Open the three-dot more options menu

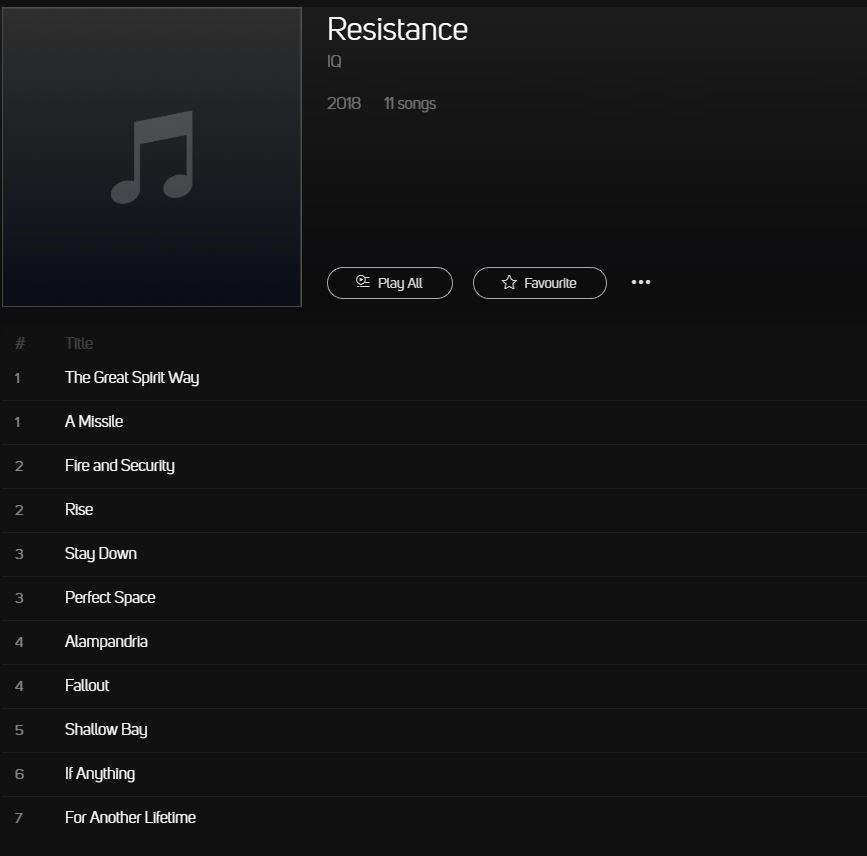pyautogui.click(x=641, y=282)
